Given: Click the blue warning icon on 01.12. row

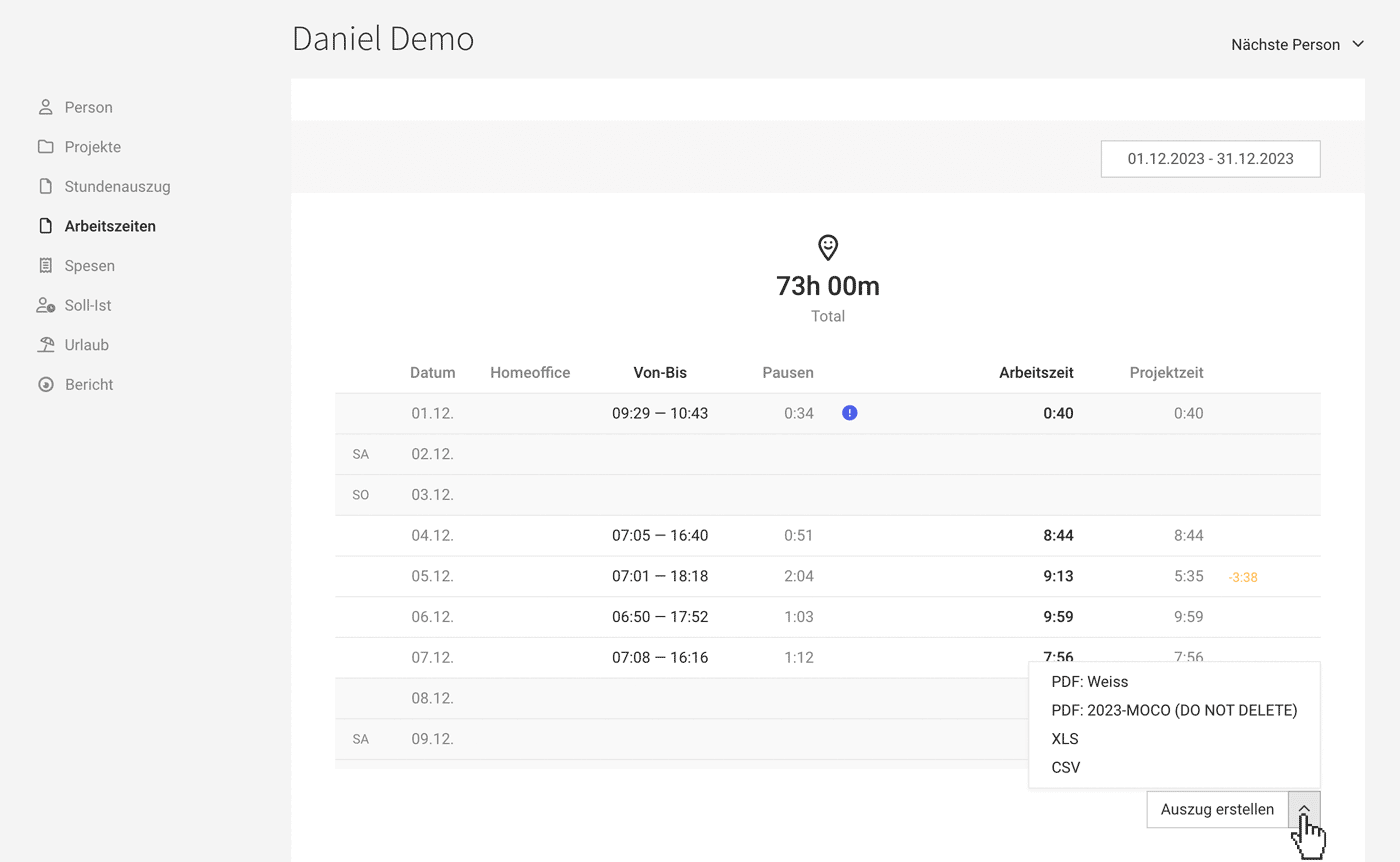Looking at the screenshot, I should click(850, 413).
